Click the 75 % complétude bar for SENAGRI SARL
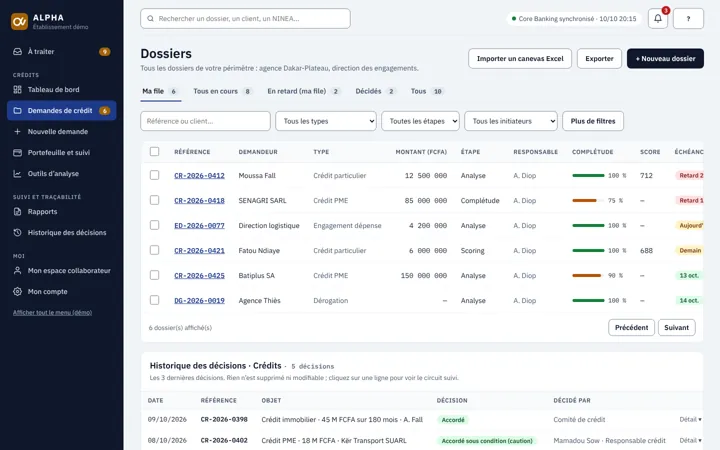This screenshot has width=720, height=450. [588, 200]
